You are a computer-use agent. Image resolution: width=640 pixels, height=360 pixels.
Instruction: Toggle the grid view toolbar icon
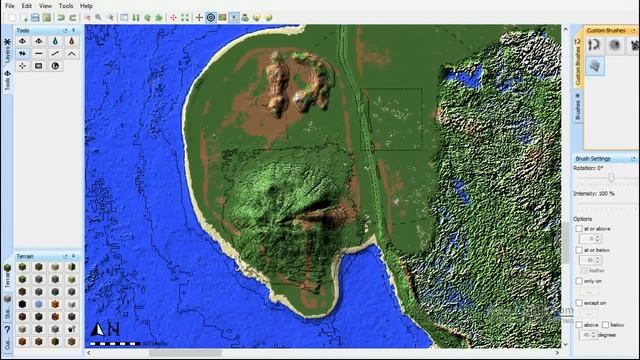coord(124,18)
